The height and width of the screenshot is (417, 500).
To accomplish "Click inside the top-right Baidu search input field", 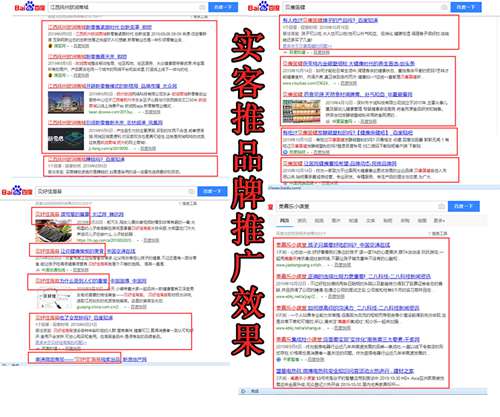I will click(362, 7).
